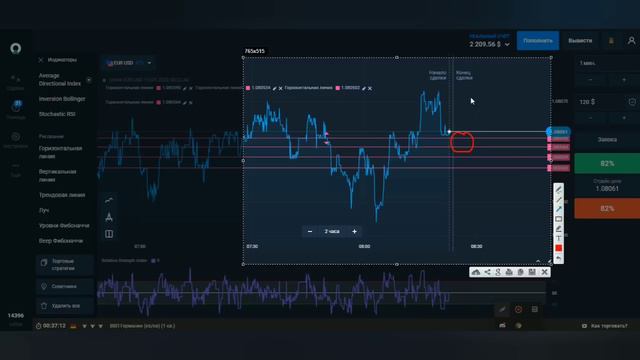Open the trading platform logo
Screen dimensions: 640x360
click(16, 49)
